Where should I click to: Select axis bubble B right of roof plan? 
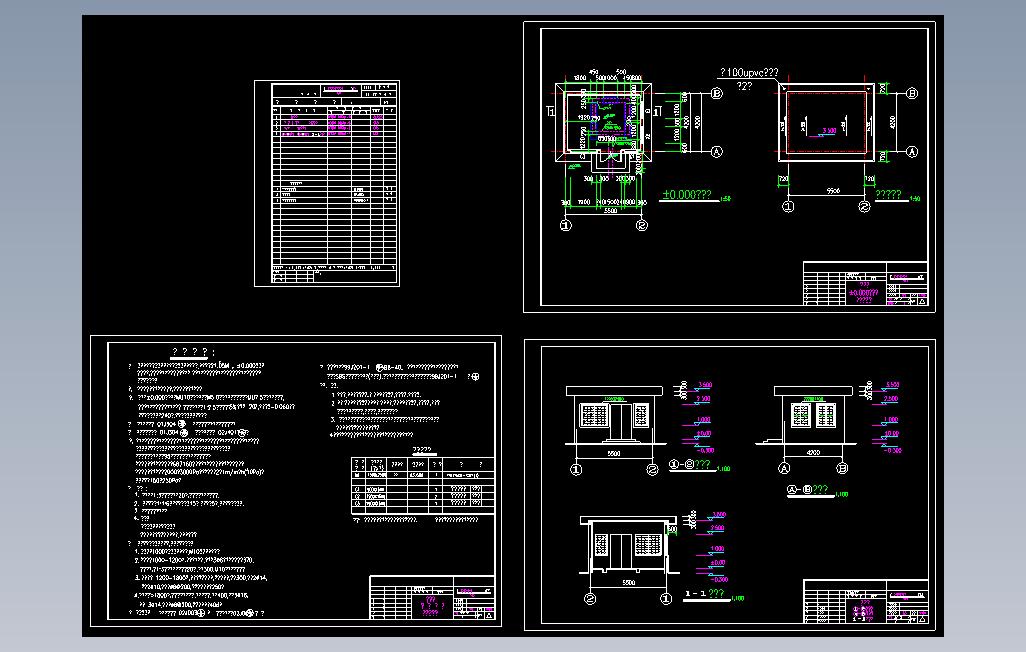point(912,94)
